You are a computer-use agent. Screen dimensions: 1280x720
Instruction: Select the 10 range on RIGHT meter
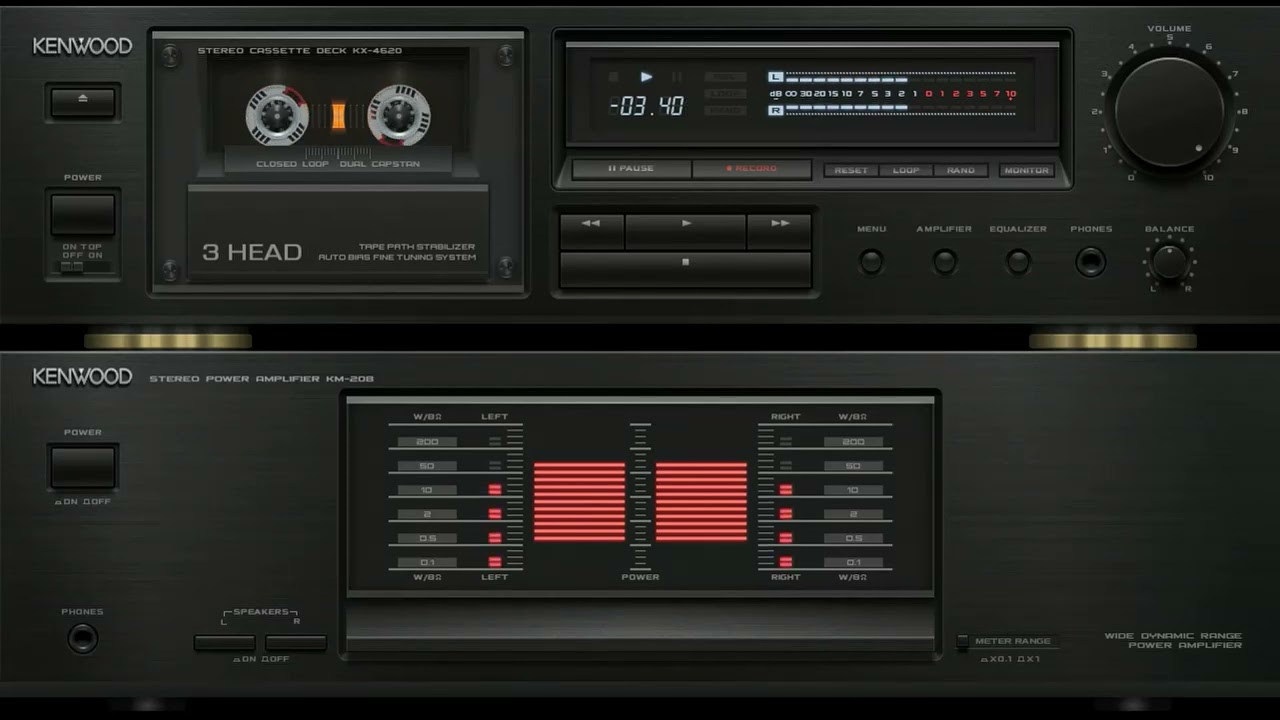[853, 490]
